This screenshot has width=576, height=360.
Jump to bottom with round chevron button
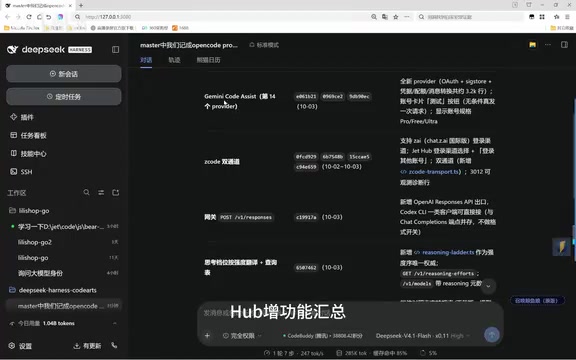pos(488,286)
